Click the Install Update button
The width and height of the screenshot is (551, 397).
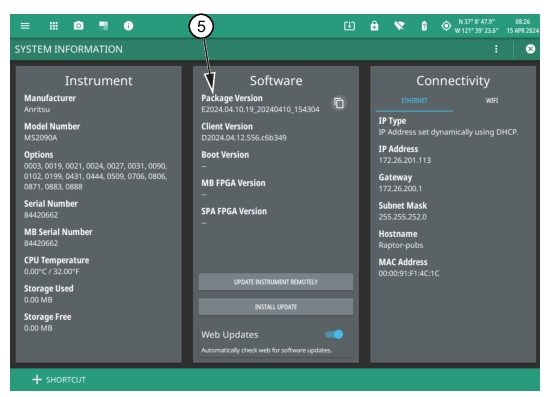[x=276, y=307]
